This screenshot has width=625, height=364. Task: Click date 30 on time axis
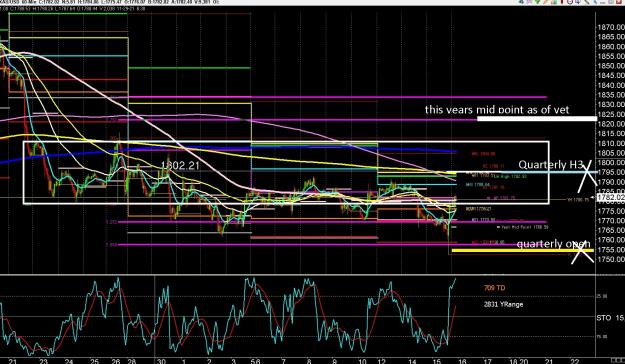pyautogui.click(x=161, y=361)
